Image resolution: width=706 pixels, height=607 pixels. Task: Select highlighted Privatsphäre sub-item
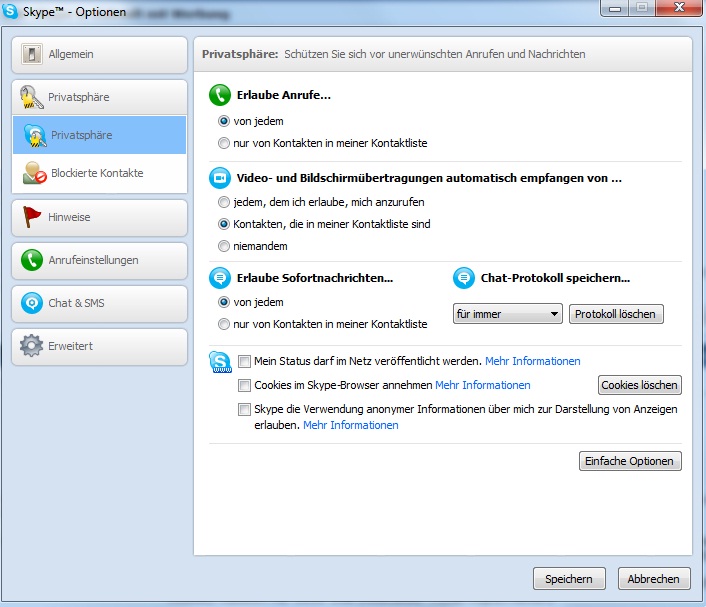[100, 135]
